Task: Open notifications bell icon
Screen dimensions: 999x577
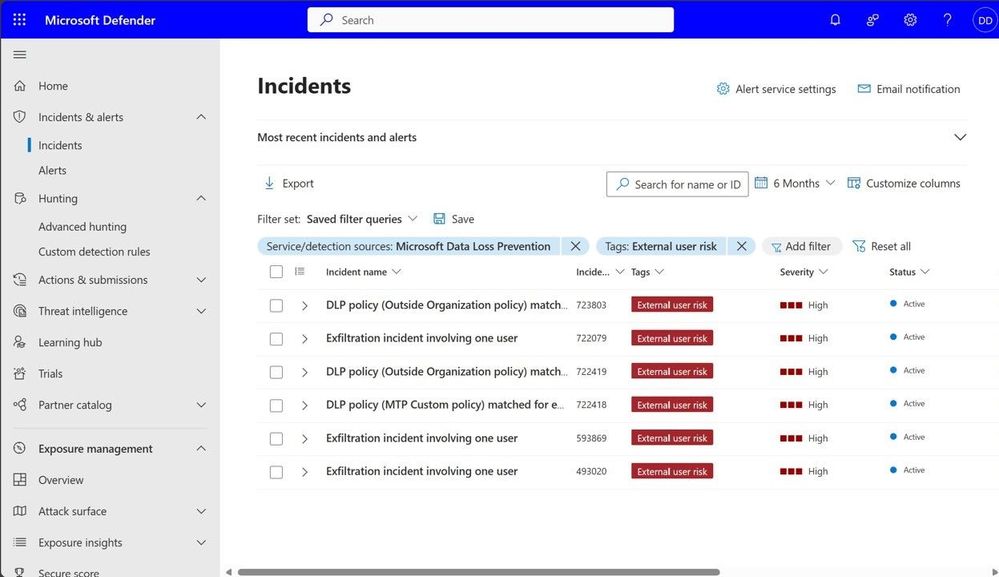Action: click(x=835, y=20)
